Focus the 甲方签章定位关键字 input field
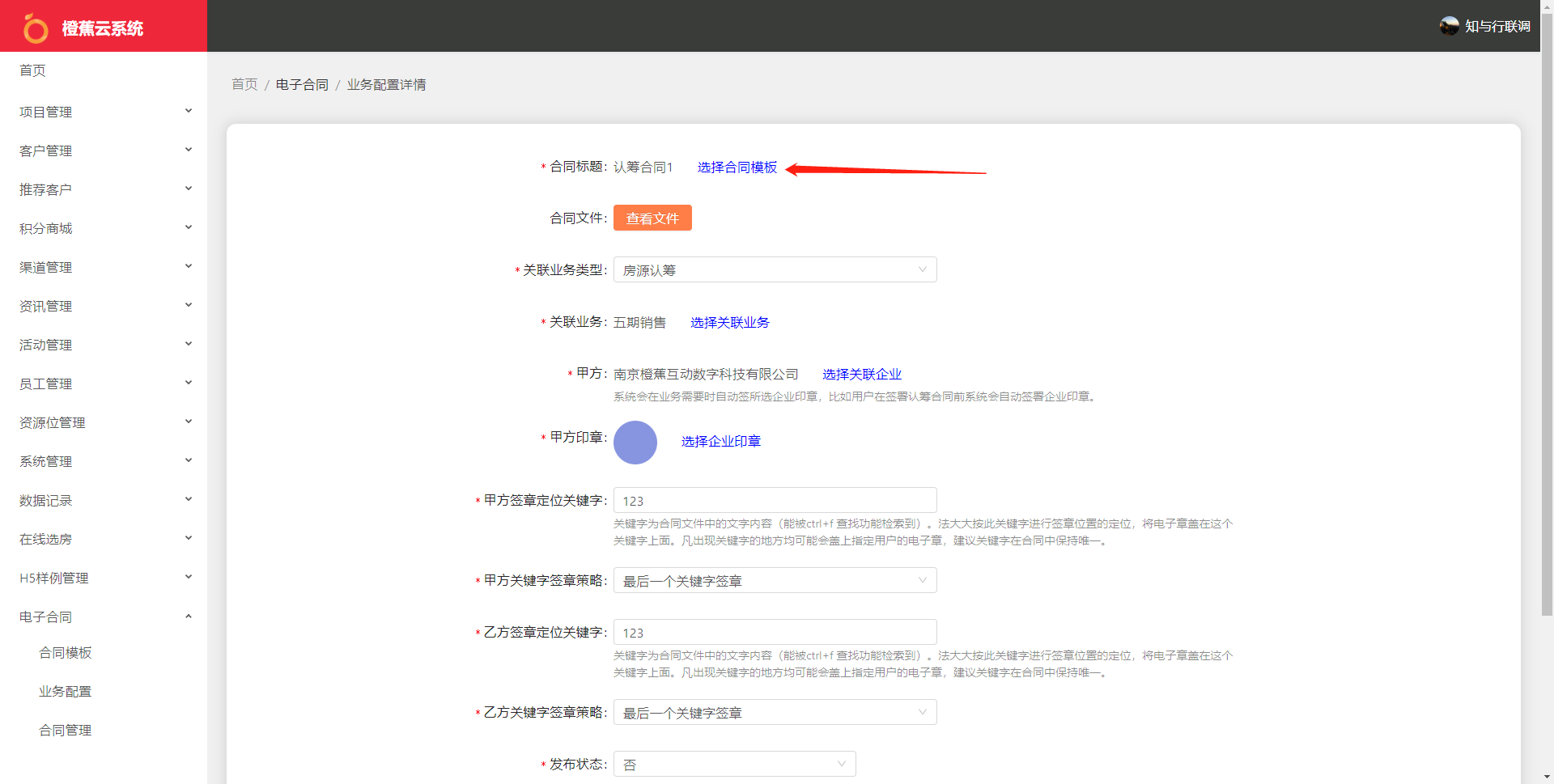1554x784 pixels. click(x=775, y=500)
